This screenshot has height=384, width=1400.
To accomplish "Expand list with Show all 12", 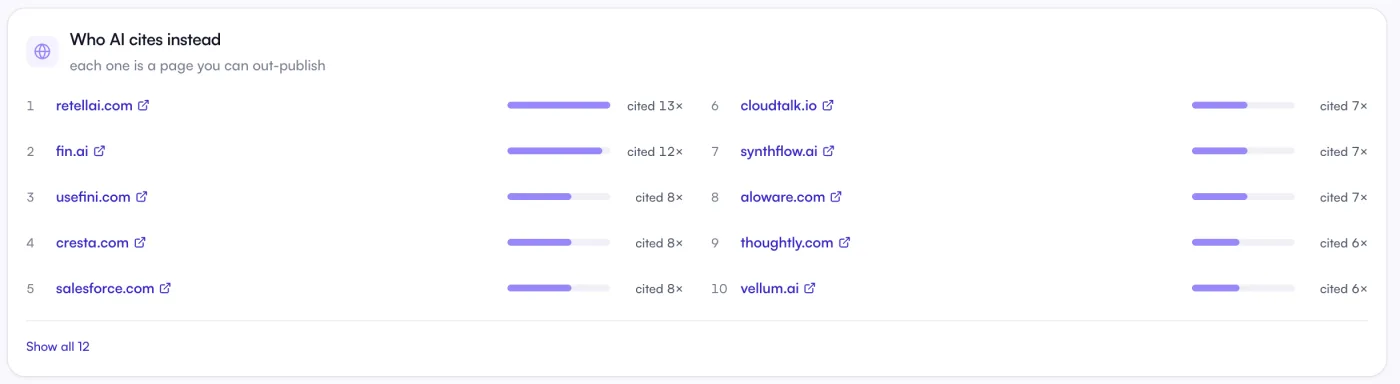I will (x=58, y=346).
